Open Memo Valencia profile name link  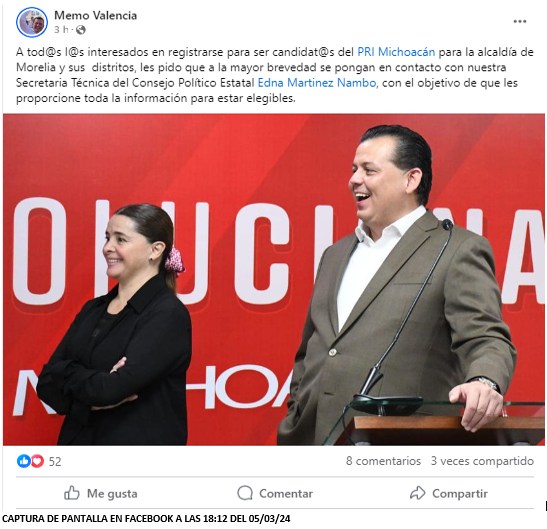point(95,15)
